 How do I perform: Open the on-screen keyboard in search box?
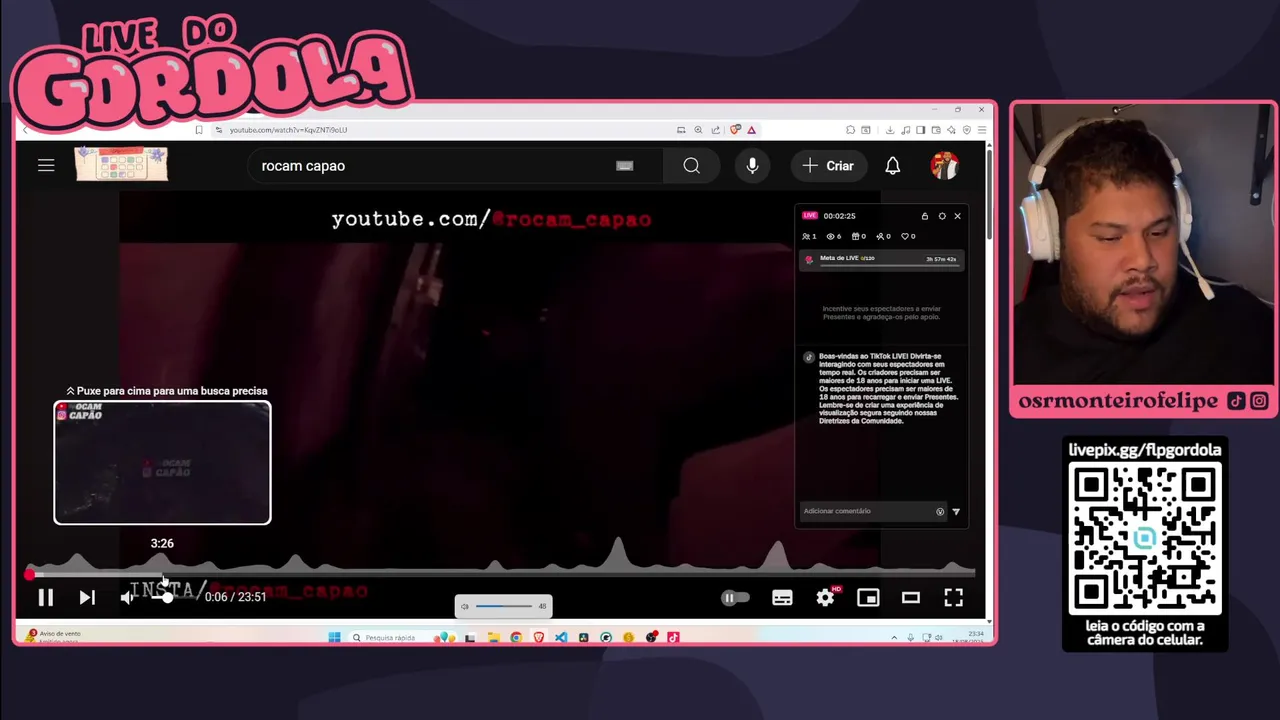[625, 166]
